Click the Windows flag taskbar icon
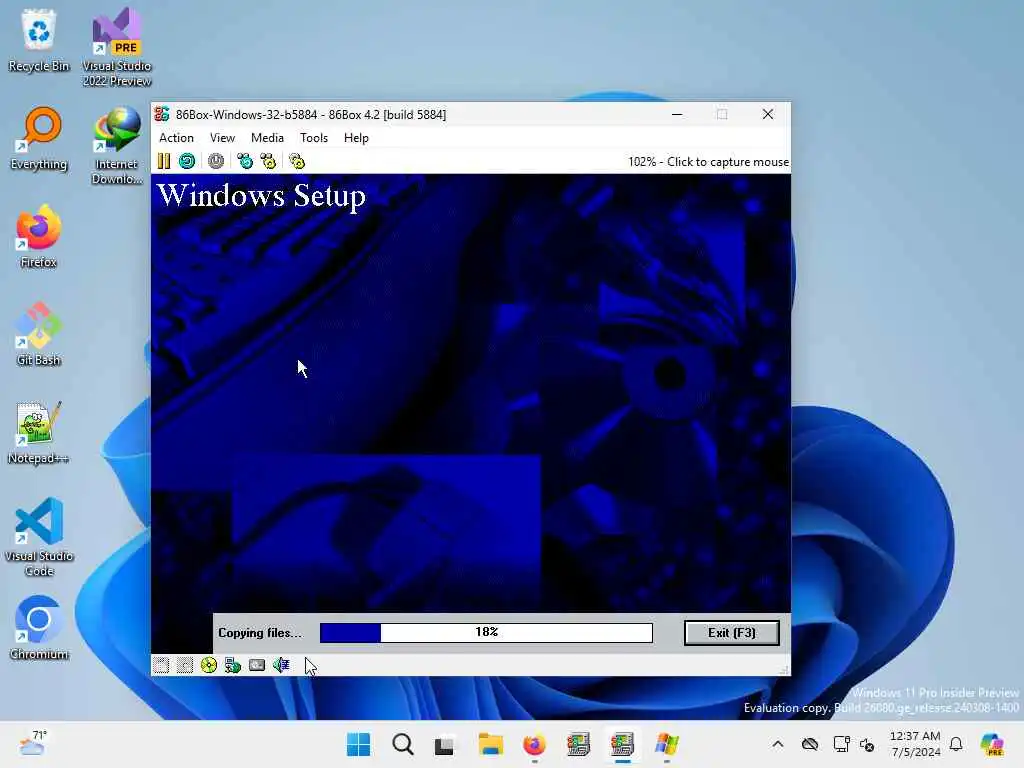Viewport: 1024px width, 768px height. [667, 744]
